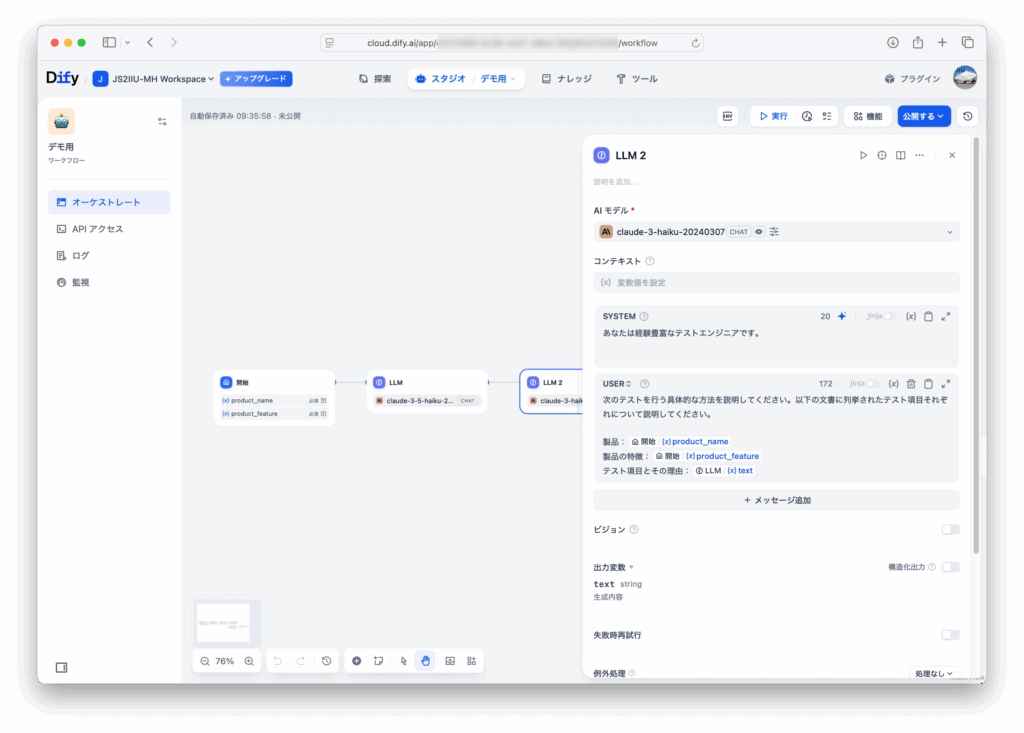Screen dimensions: 1024x733
Task: Expand the SYSTEM prompt editor to fullscreen
Action: [946, 316]
